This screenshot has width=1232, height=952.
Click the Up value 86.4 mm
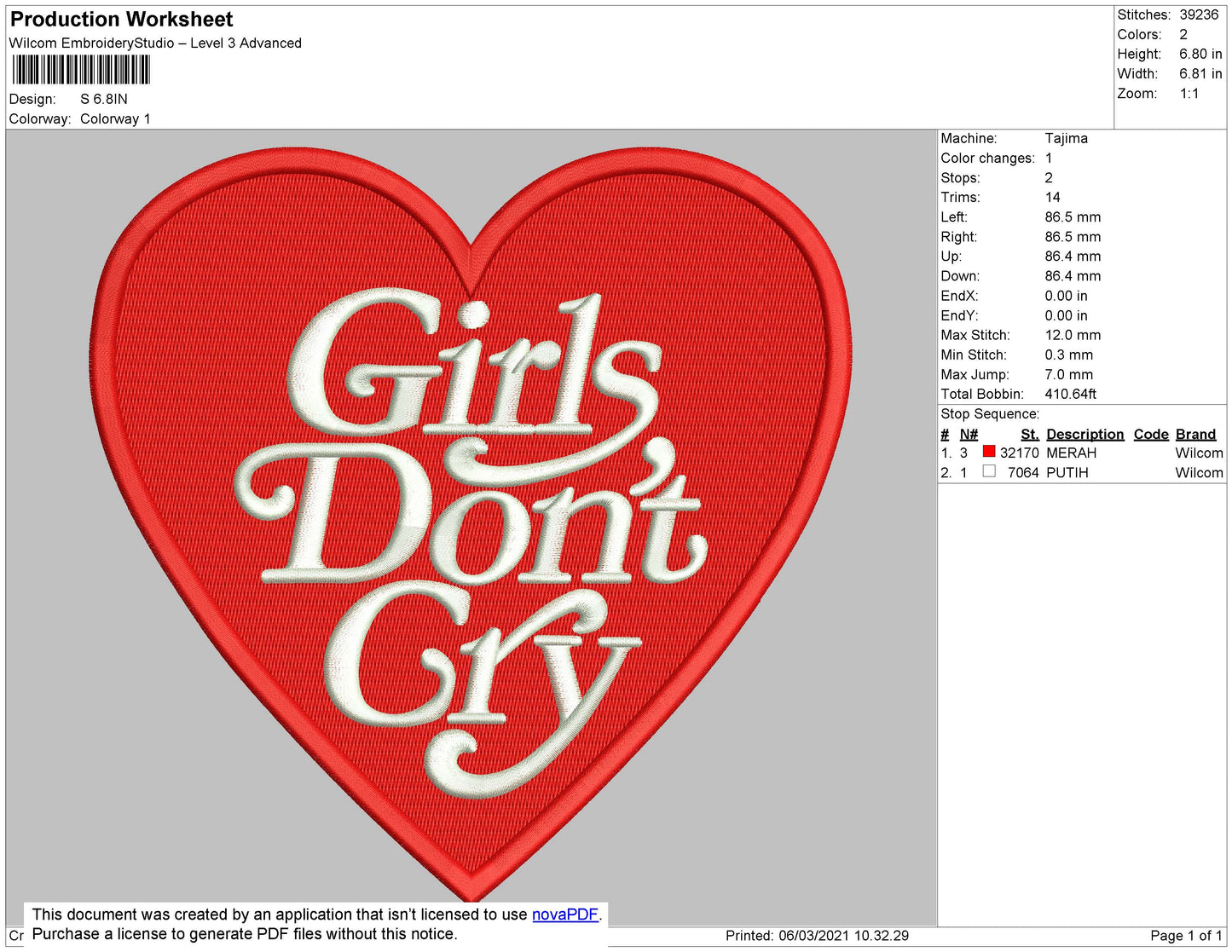click(x=1073, y=256)
